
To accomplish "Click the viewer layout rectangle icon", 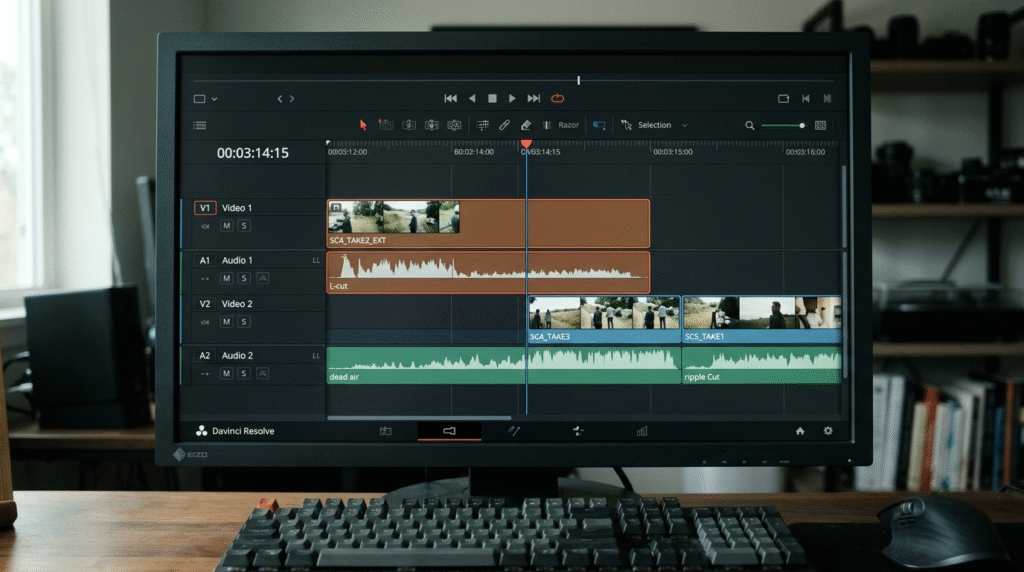I will point(200,99).
